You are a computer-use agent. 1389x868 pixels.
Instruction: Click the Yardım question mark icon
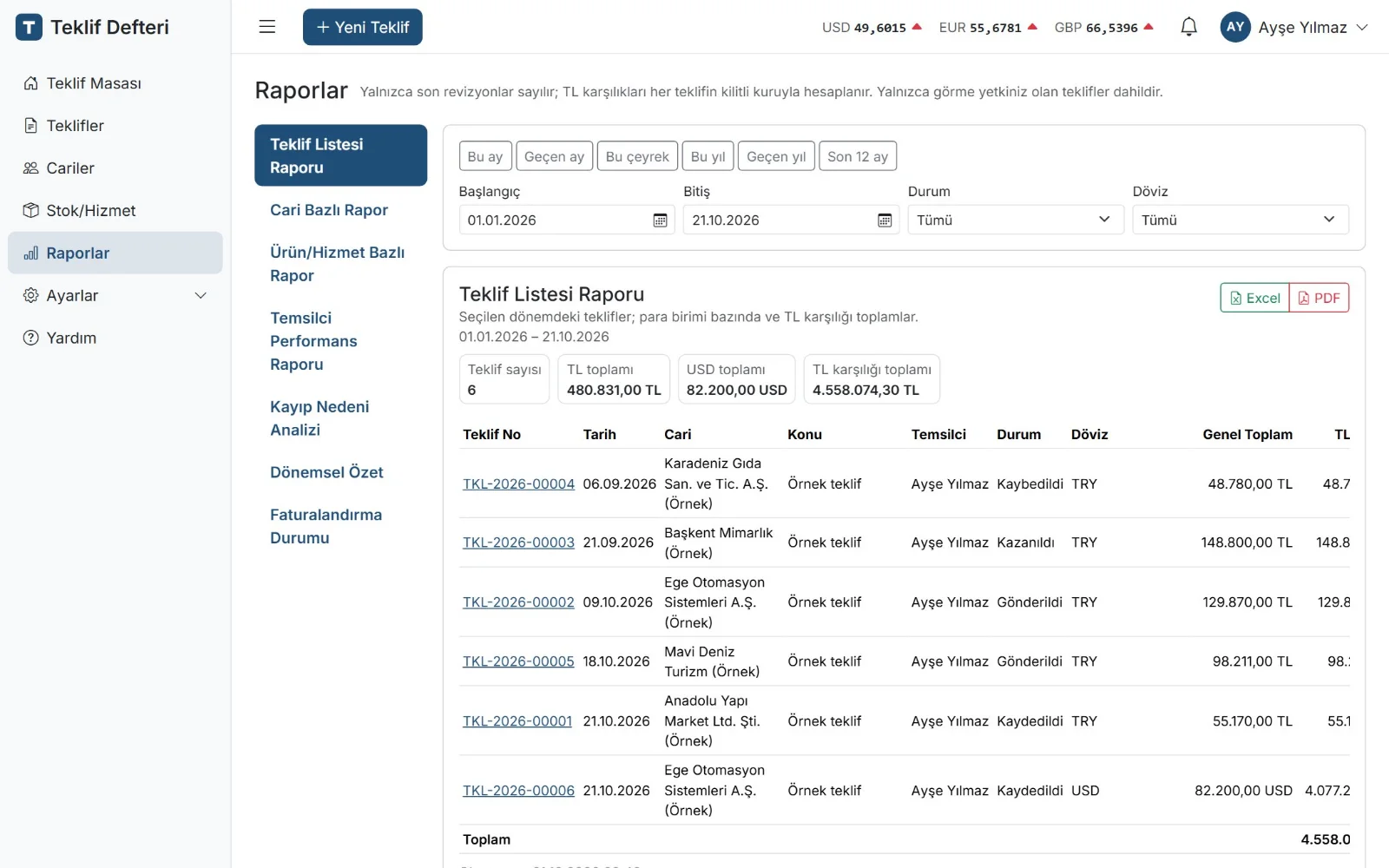click(30, 338)
